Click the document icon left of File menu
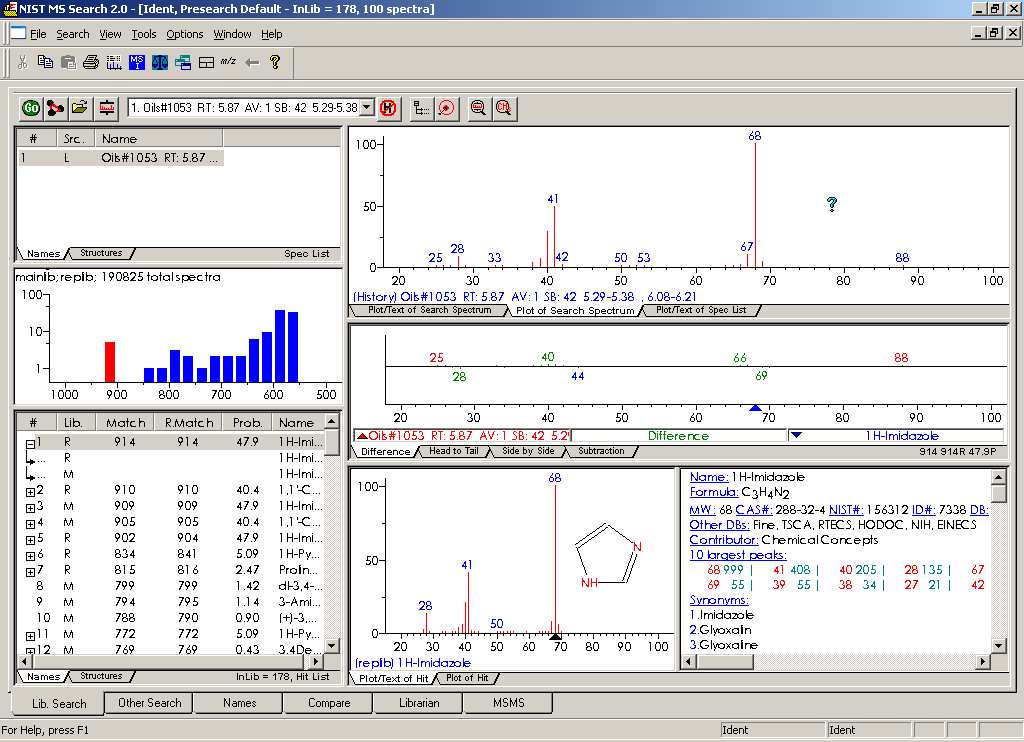The image size is (1024, 742). (x=18, y=33)
